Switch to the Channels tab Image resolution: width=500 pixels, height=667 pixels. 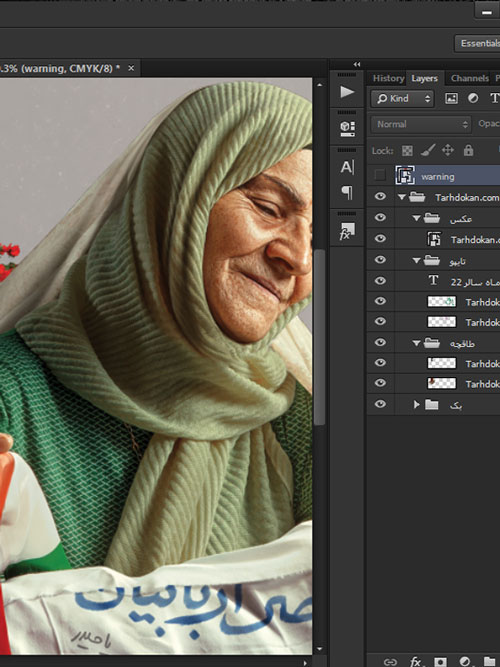click(x=469, y=78)
